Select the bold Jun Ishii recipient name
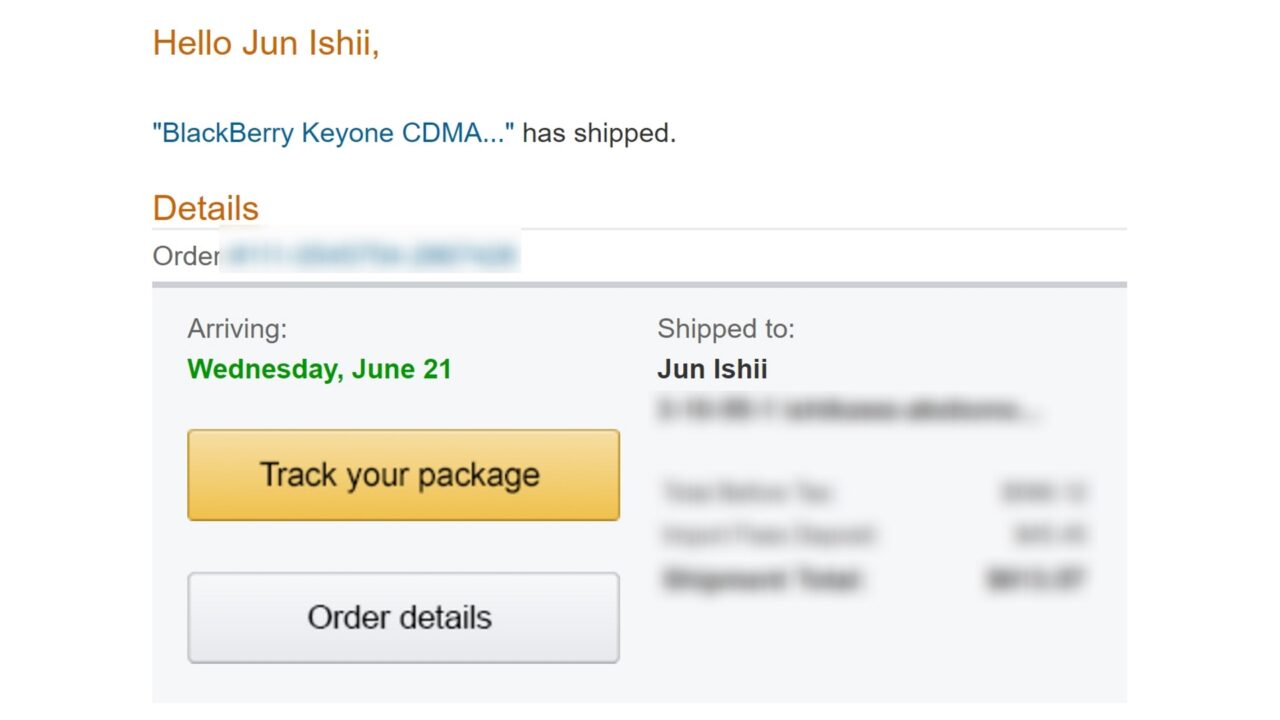1280x720 pixels. click(712, 369)
